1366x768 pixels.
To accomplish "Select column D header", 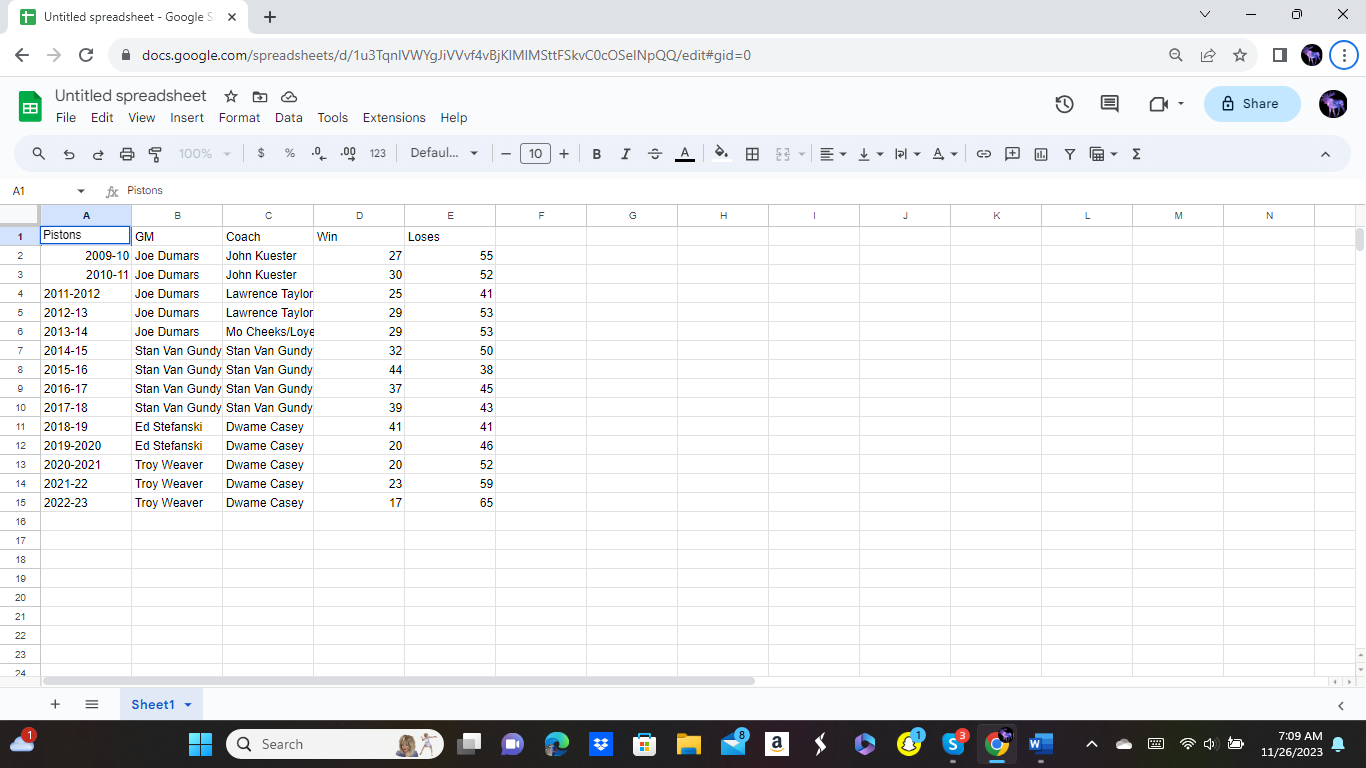I will pos(359,215).
